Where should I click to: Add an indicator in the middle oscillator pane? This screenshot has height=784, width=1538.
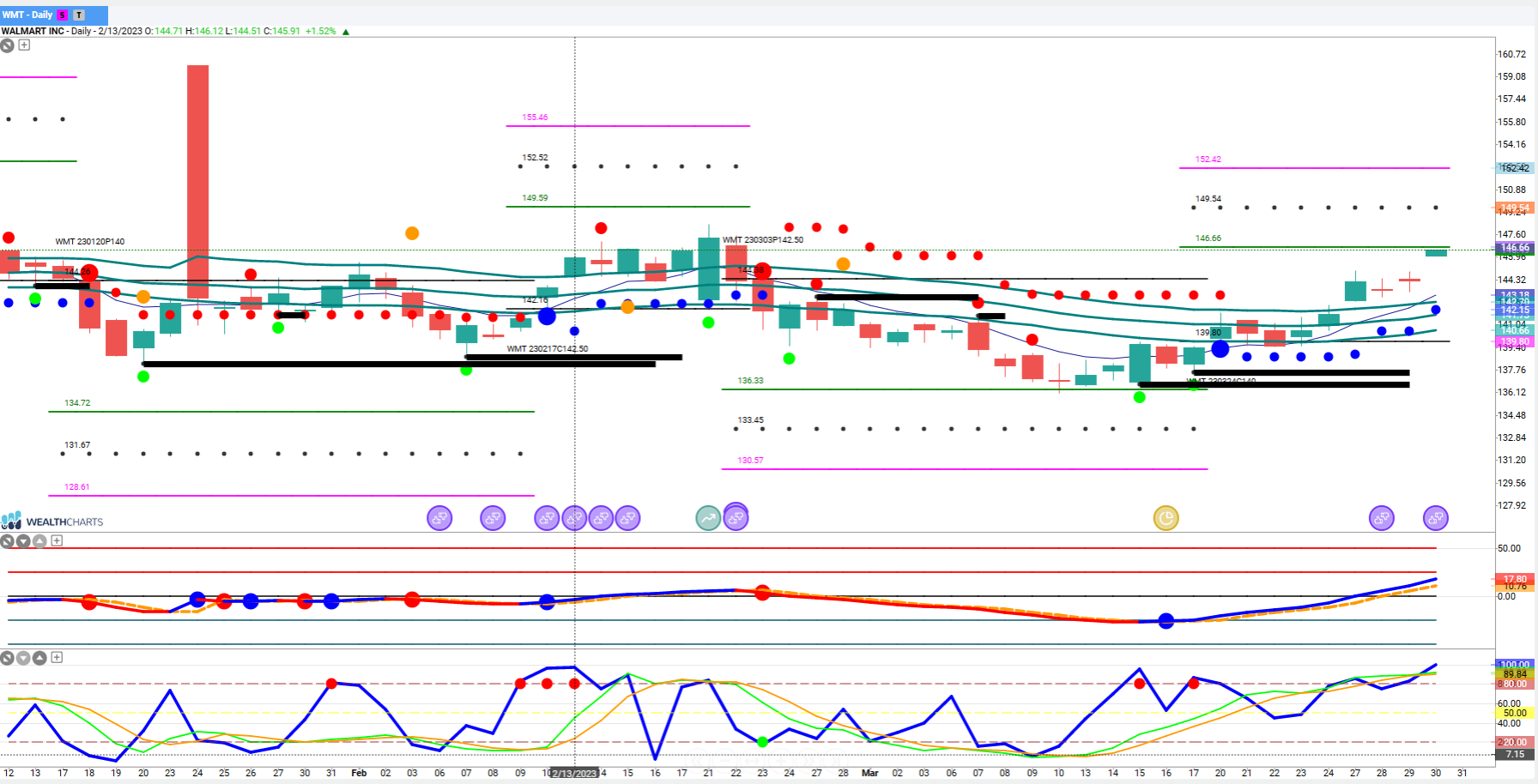click(57, 540)
